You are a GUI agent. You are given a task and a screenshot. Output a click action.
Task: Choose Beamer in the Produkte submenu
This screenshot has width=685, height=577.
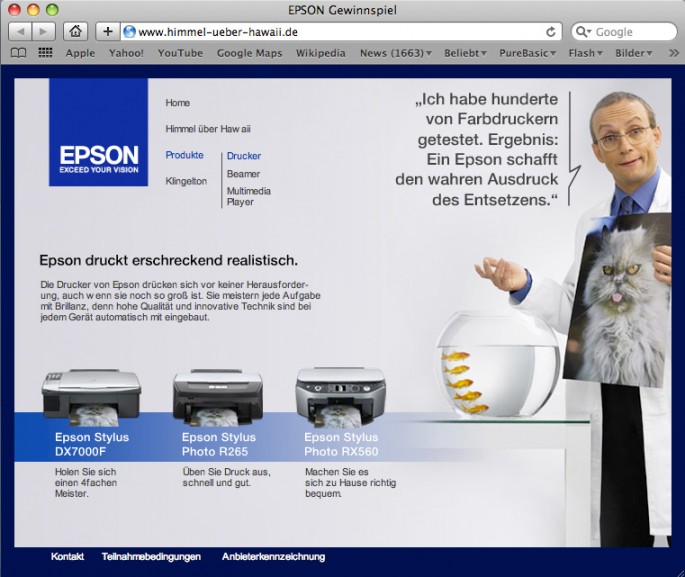[x=243, y=174]
